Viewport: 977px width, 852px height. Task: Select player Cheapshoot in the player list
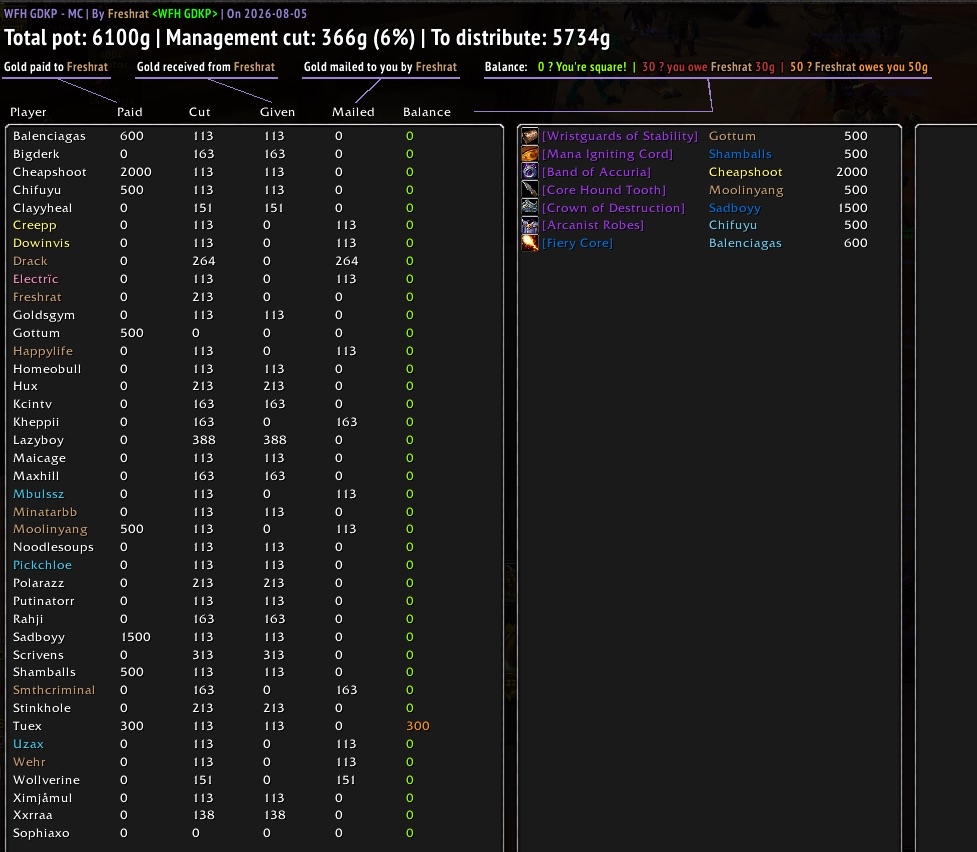pyautogui.click(x=254, y=172)
